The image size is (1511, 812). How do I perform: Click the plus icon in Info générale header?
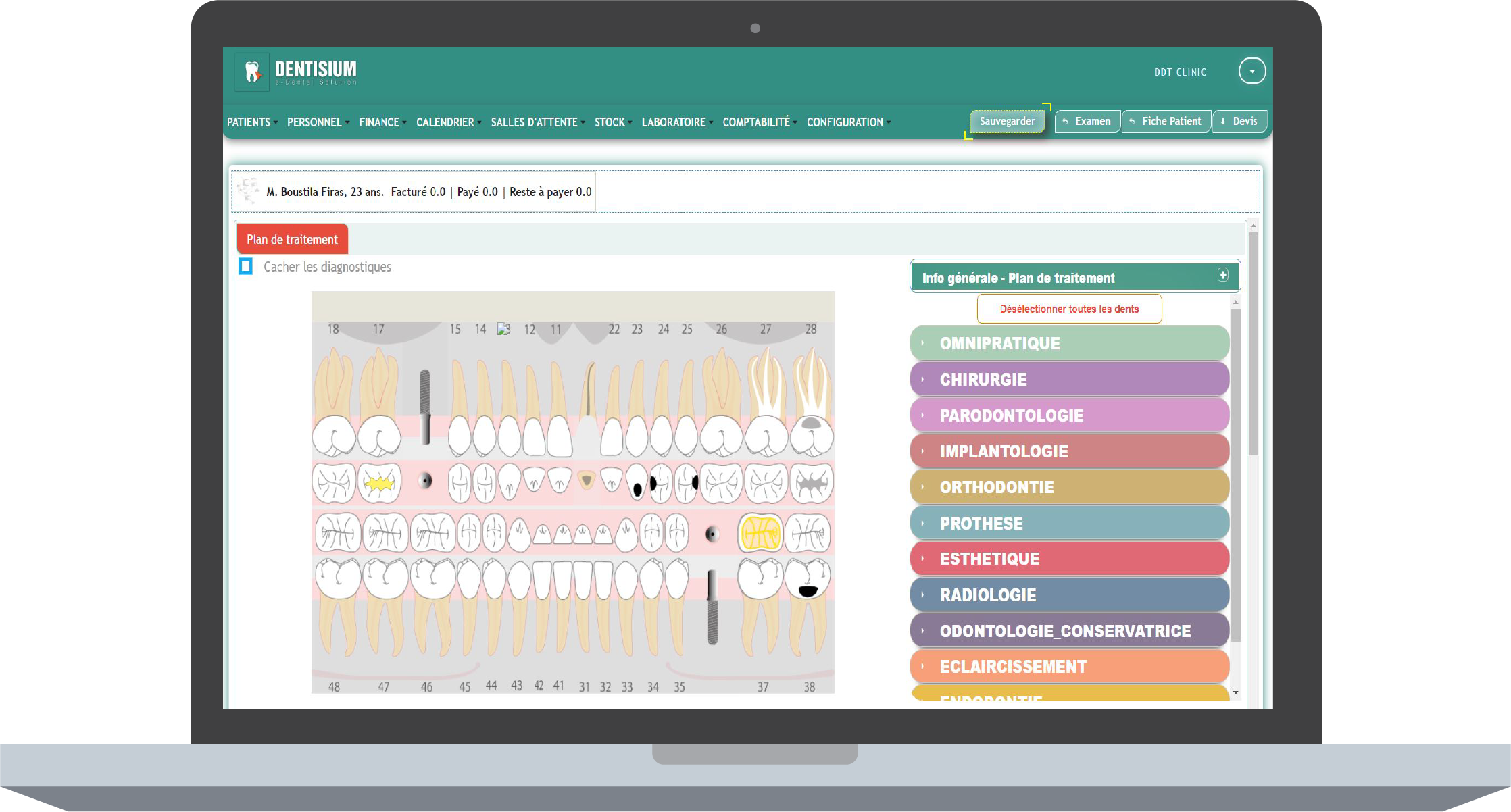tap(1223, 275)
